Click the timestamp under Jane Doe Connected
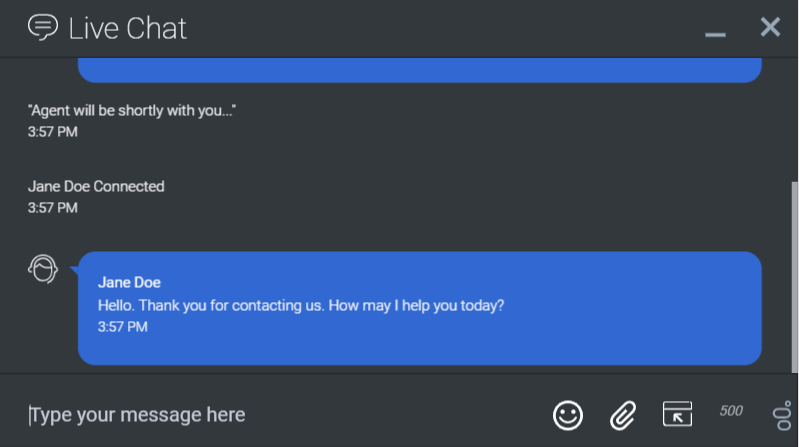Screen dimensions: 799x447 pyautogui.click(x=53, y=208)
